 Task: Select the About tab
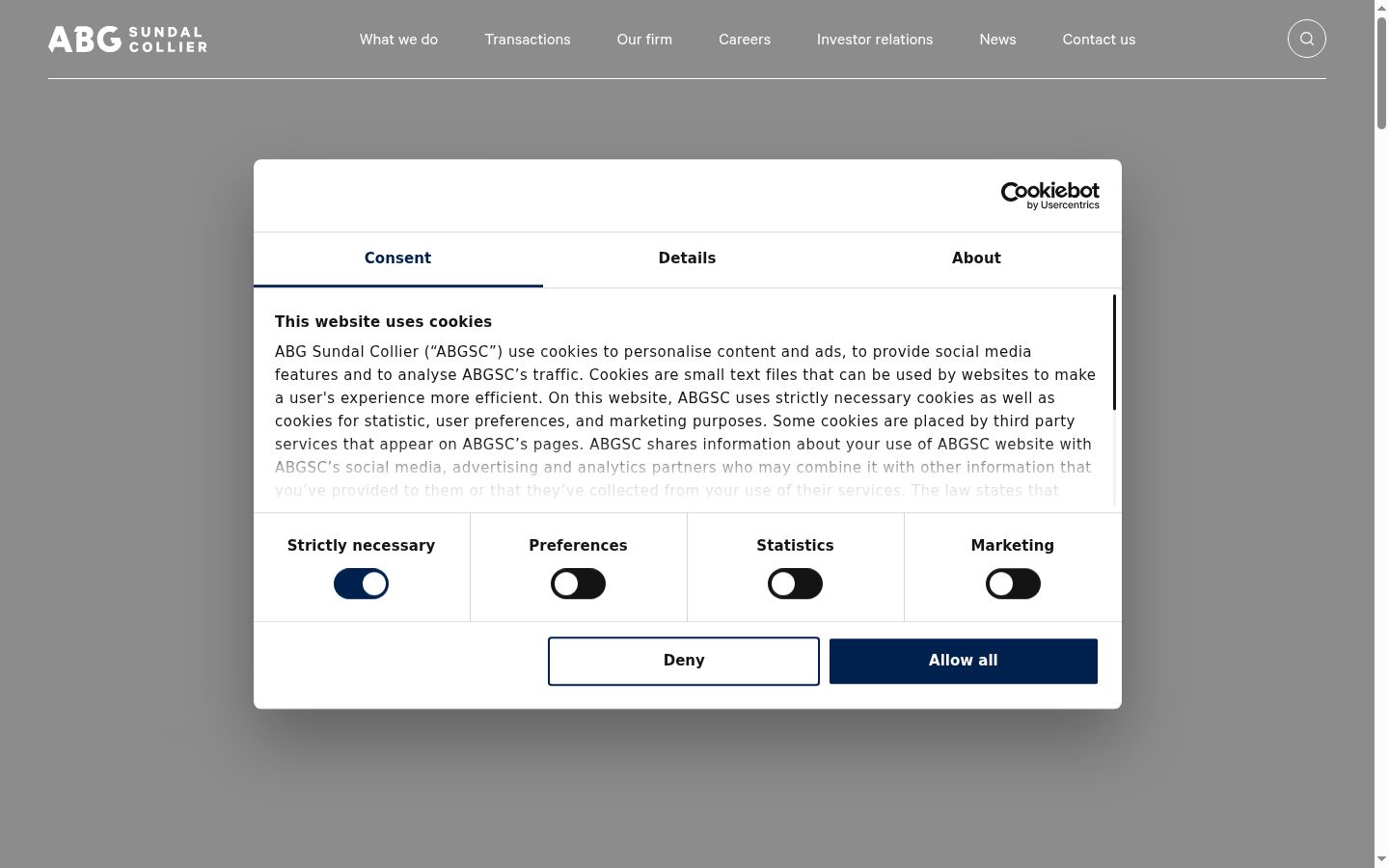click(976, 258)
